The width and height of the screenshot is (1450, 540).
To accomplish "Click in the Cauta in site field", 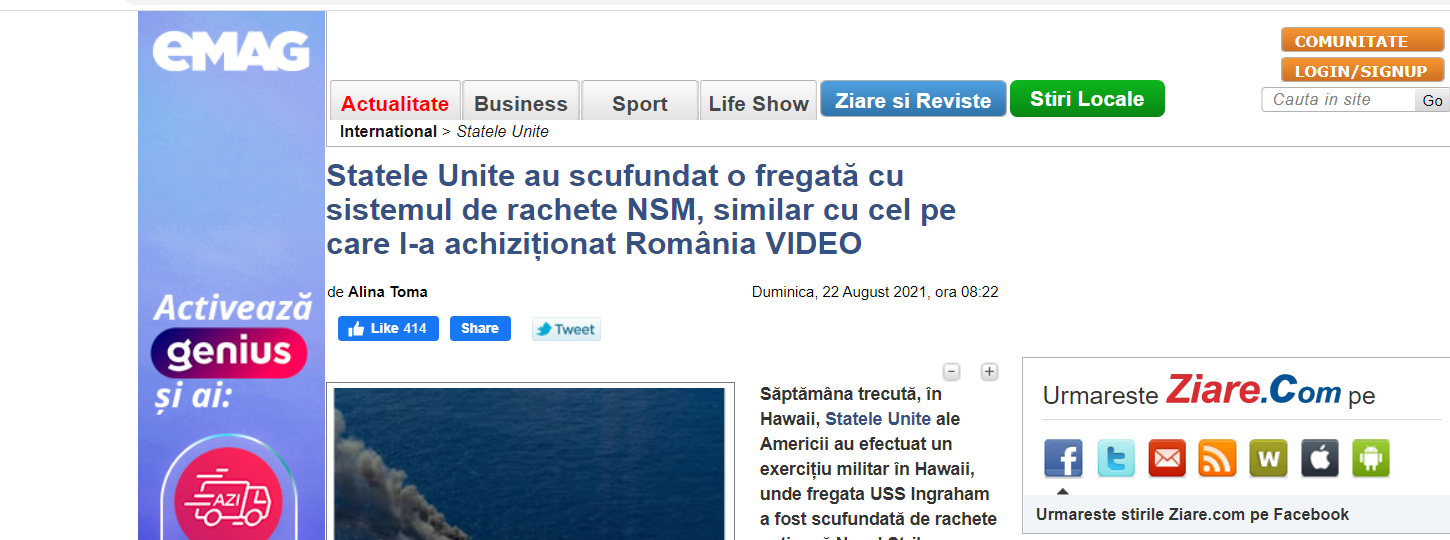I will pyautogui.click(x=1339, y=100).
